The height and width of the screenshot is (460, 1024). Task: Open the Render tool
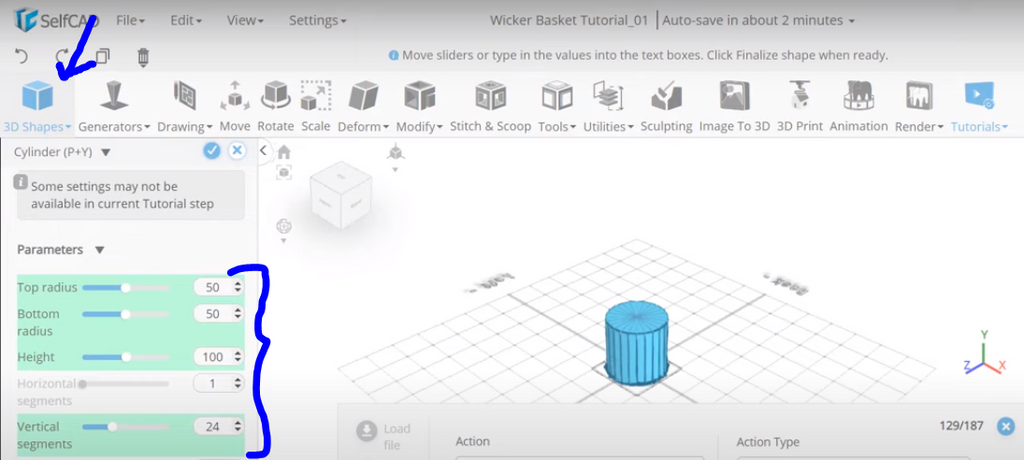[919, 107]
